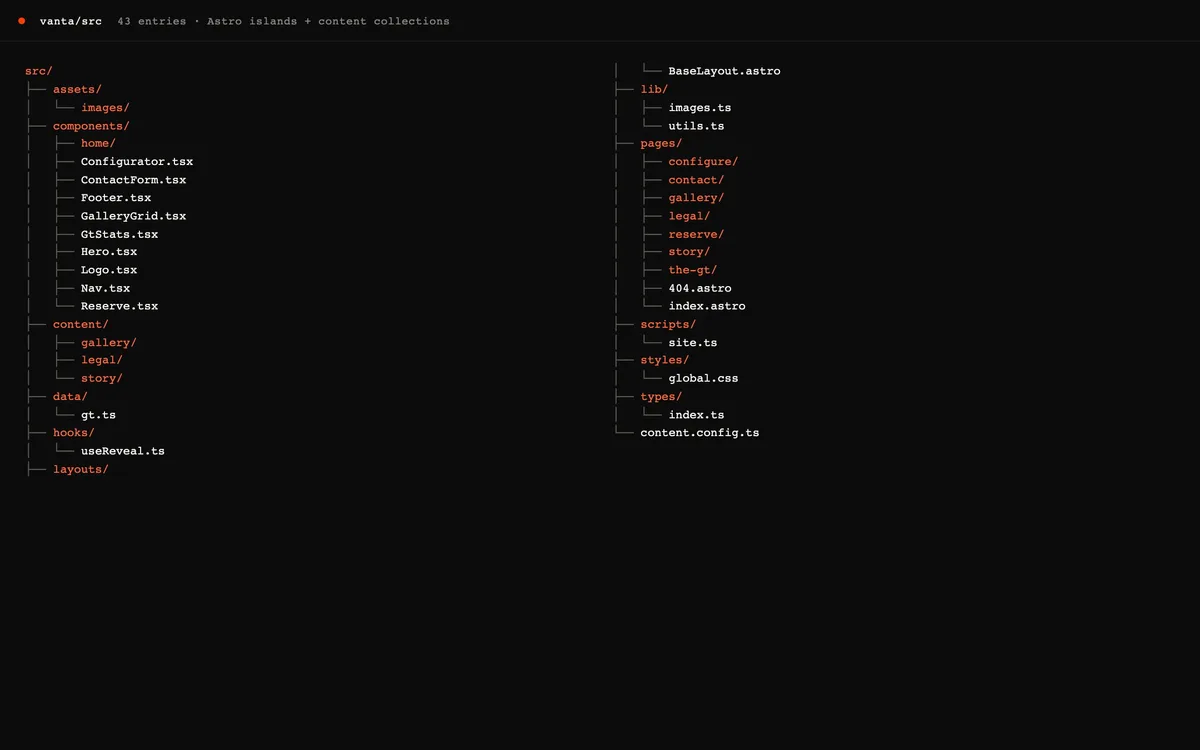Screen dimensions: 1200x750
Task: Open useReveal.ts hook file
Action: pyautogui.click(x=123, y=451)
